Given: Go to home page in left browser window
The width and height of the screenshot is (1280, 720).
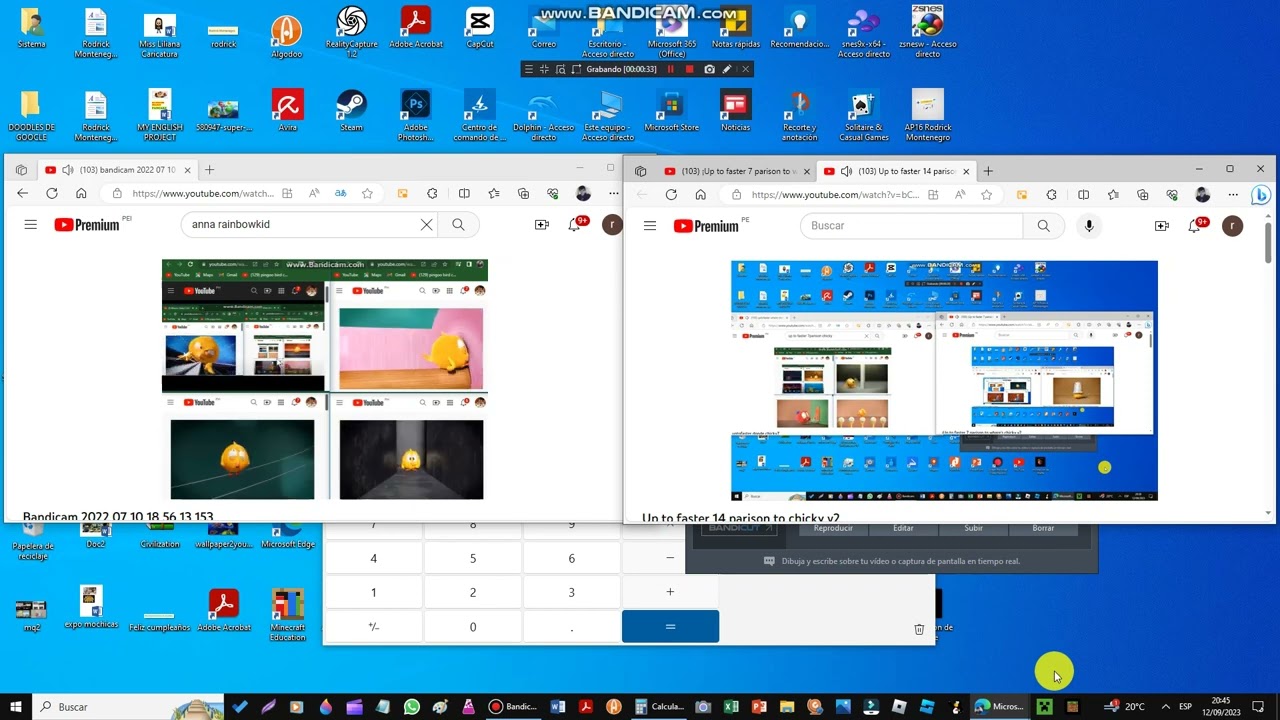Looking at the screenshot, I should (81, 194).
